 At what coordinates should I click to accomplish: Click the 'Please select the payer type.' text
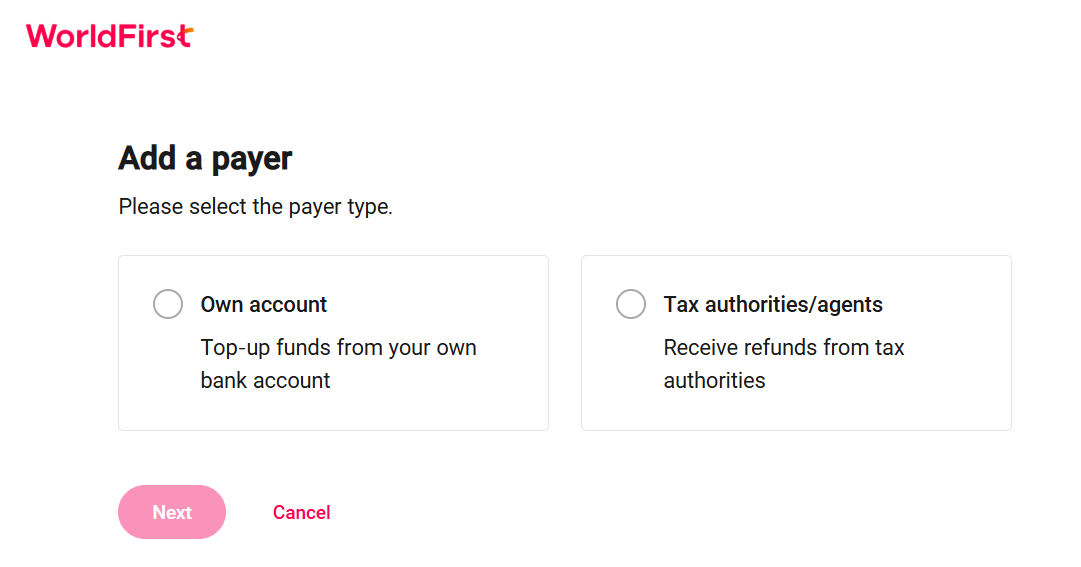[255, 206]
